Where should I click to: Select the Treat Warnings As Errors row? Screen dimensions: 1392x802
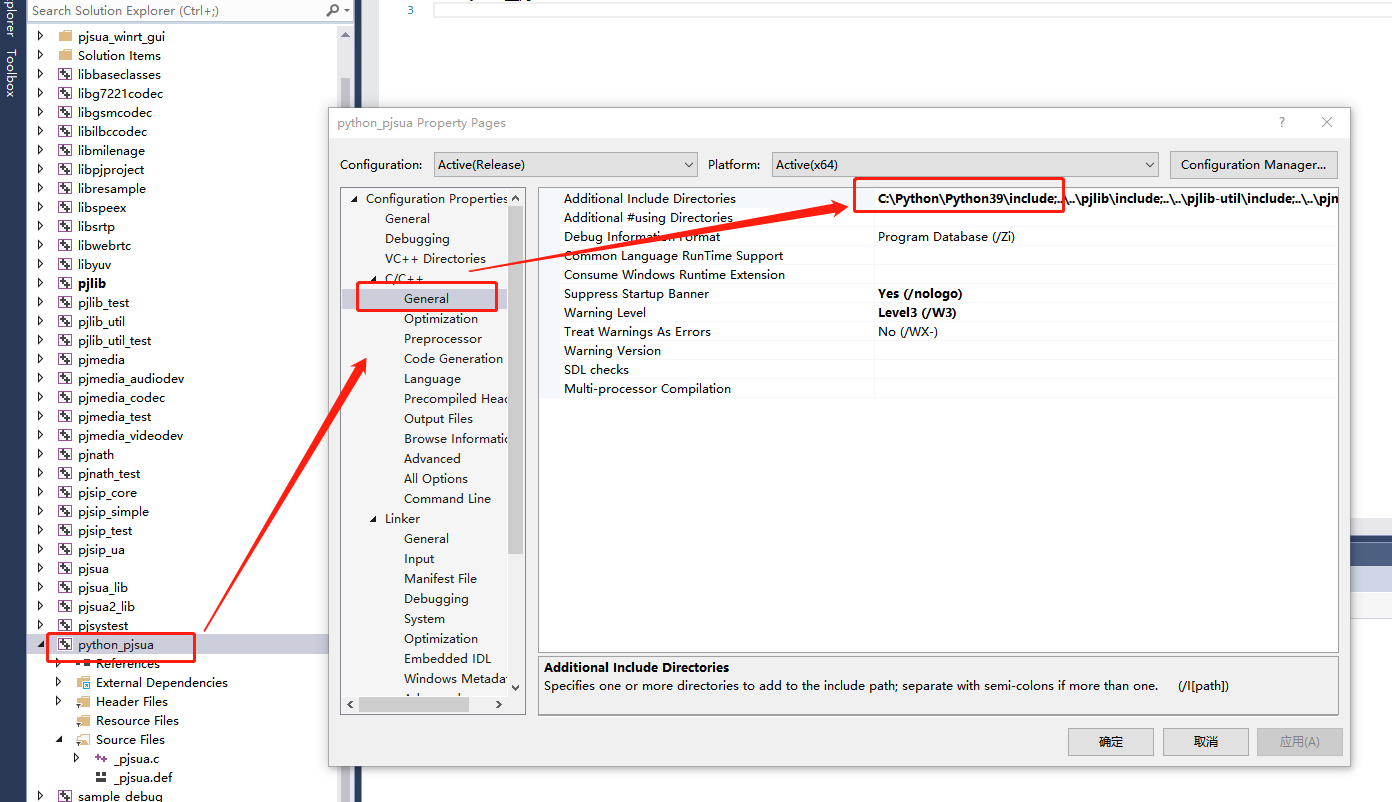(938, 331)
